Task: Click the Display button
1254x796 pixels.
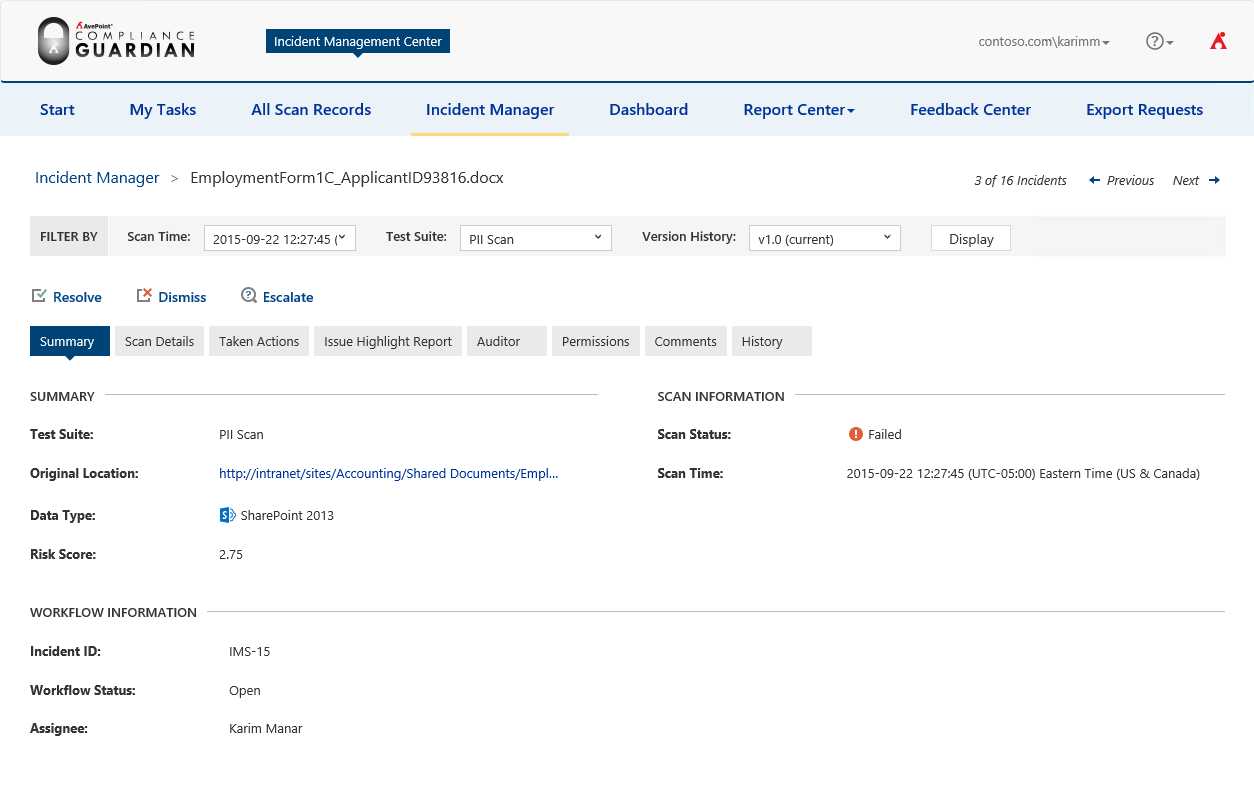Action: [x=971, y=238]
